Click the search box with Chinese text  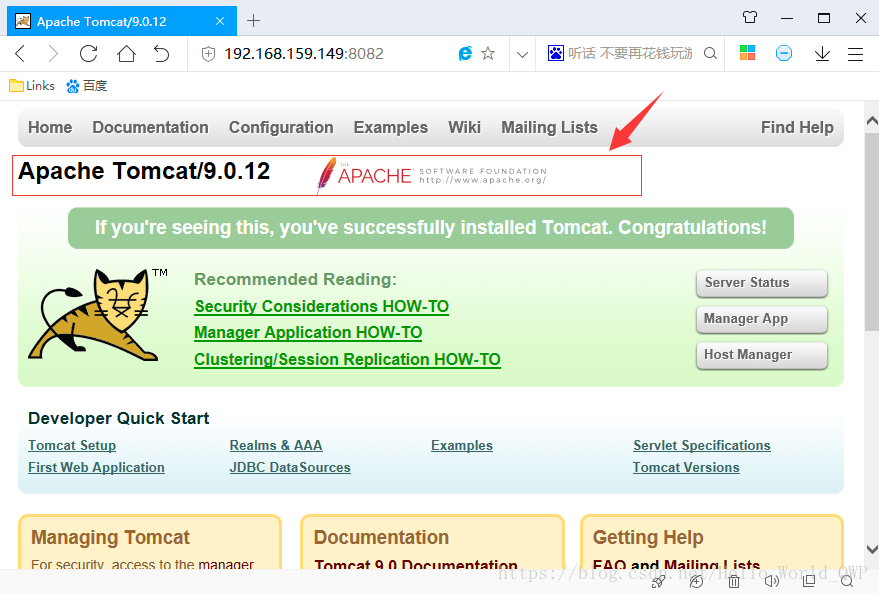click(630, 53)
